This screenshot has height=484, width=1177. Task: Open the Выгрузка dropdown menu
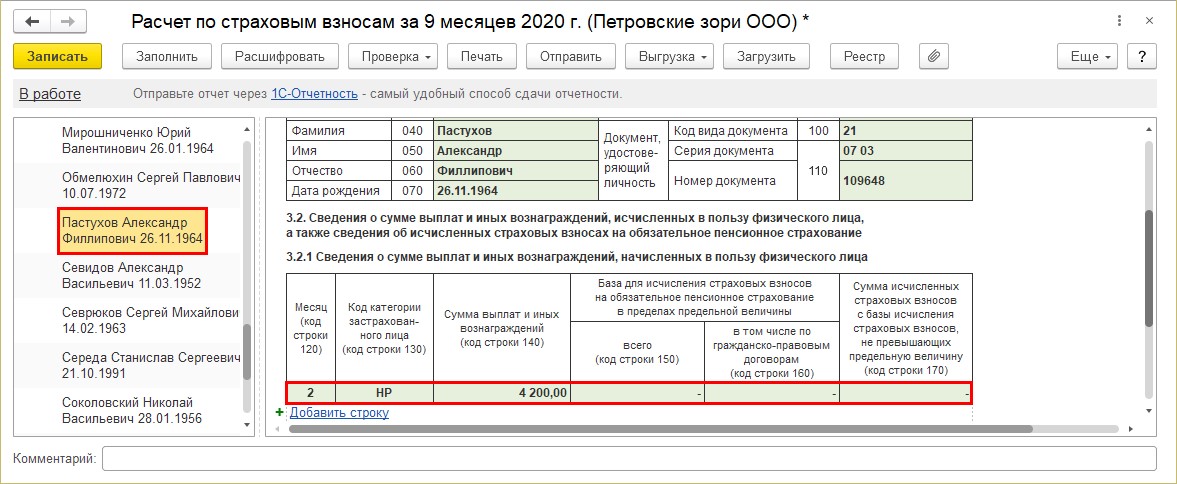(670, 56)
